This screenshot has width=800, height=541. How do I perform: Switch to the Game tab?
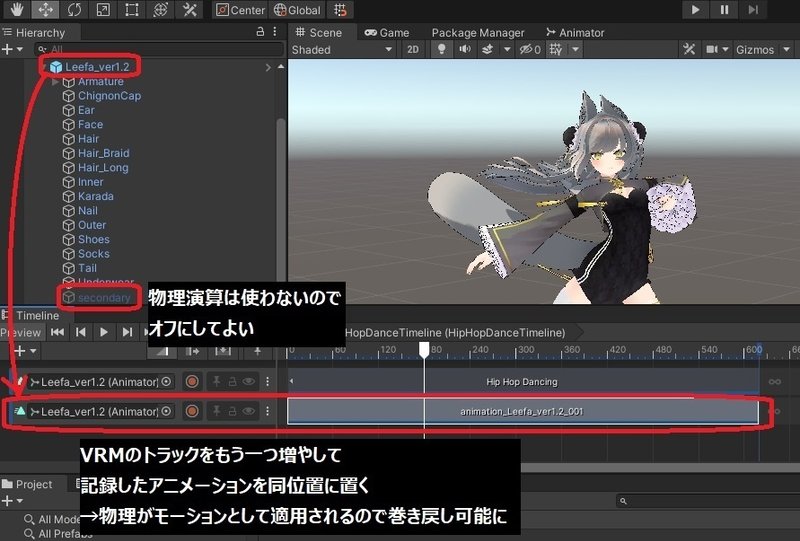[387, 33]
